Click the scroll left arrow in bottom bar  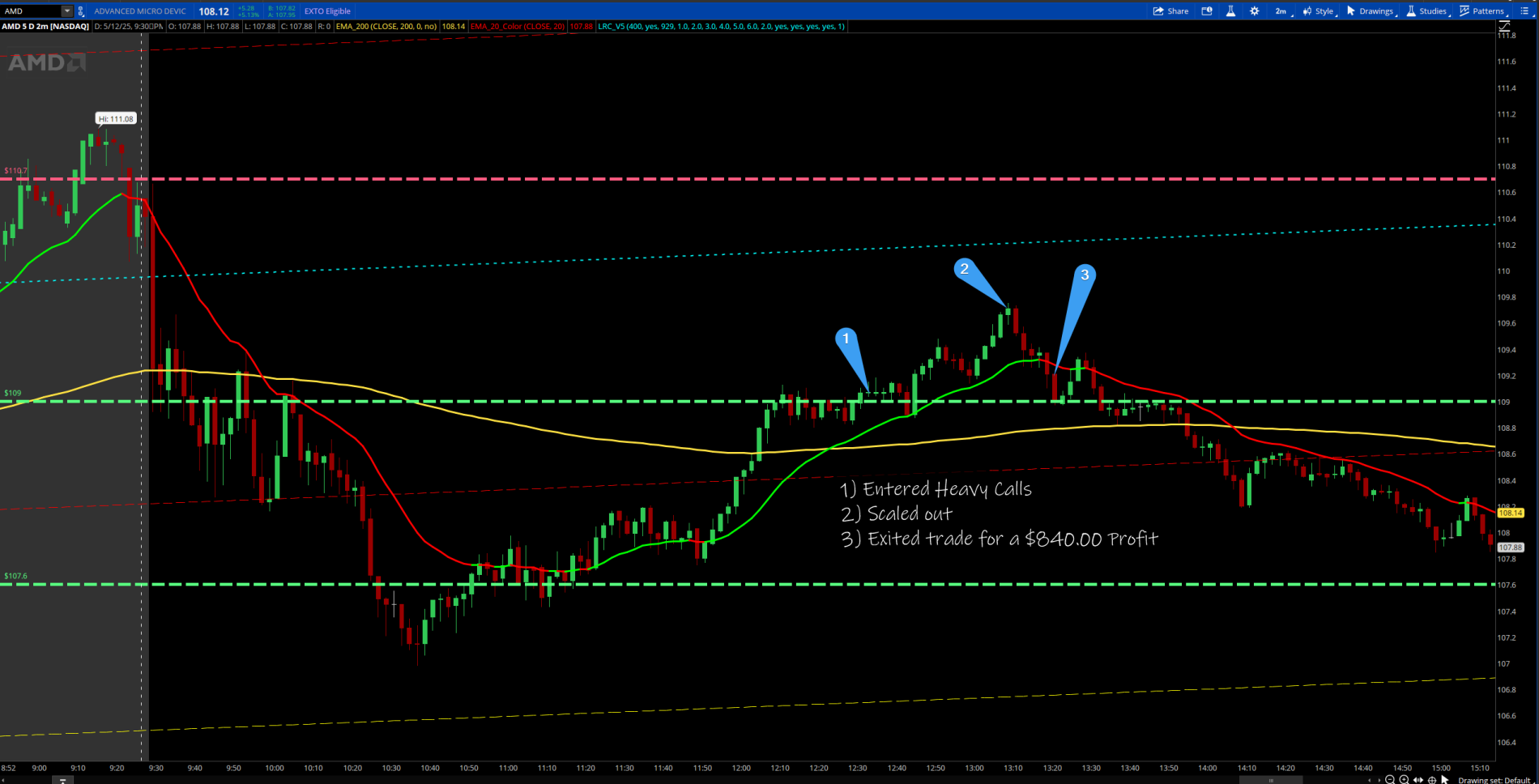click(1371, 780)
